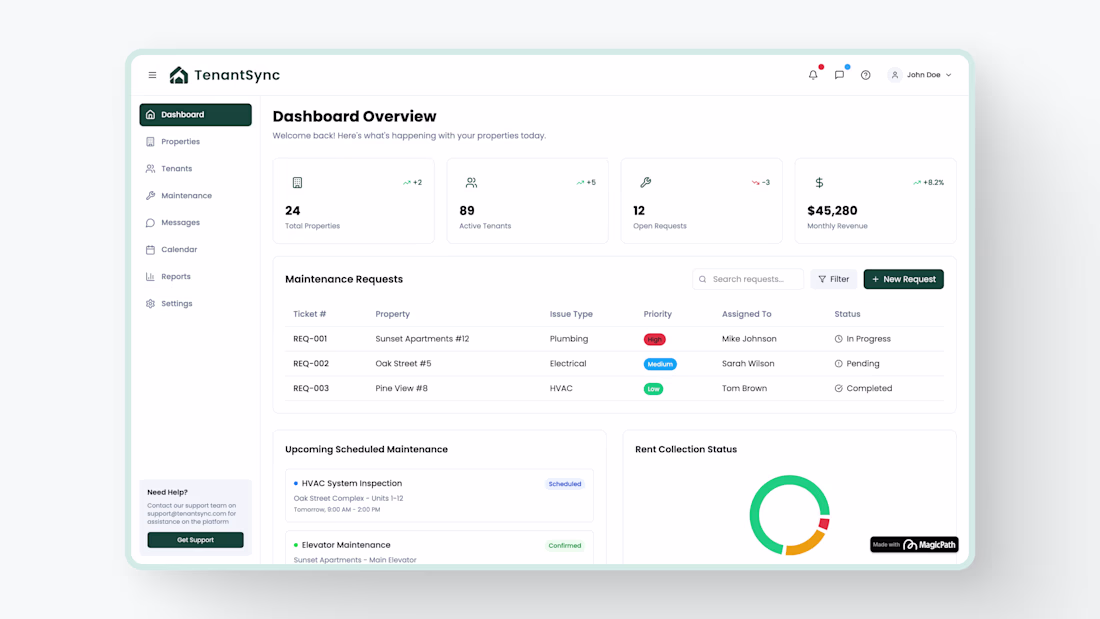Click the red High priority badge
This screenshot has height=619, width=1100.
click(x=655, y=340)
